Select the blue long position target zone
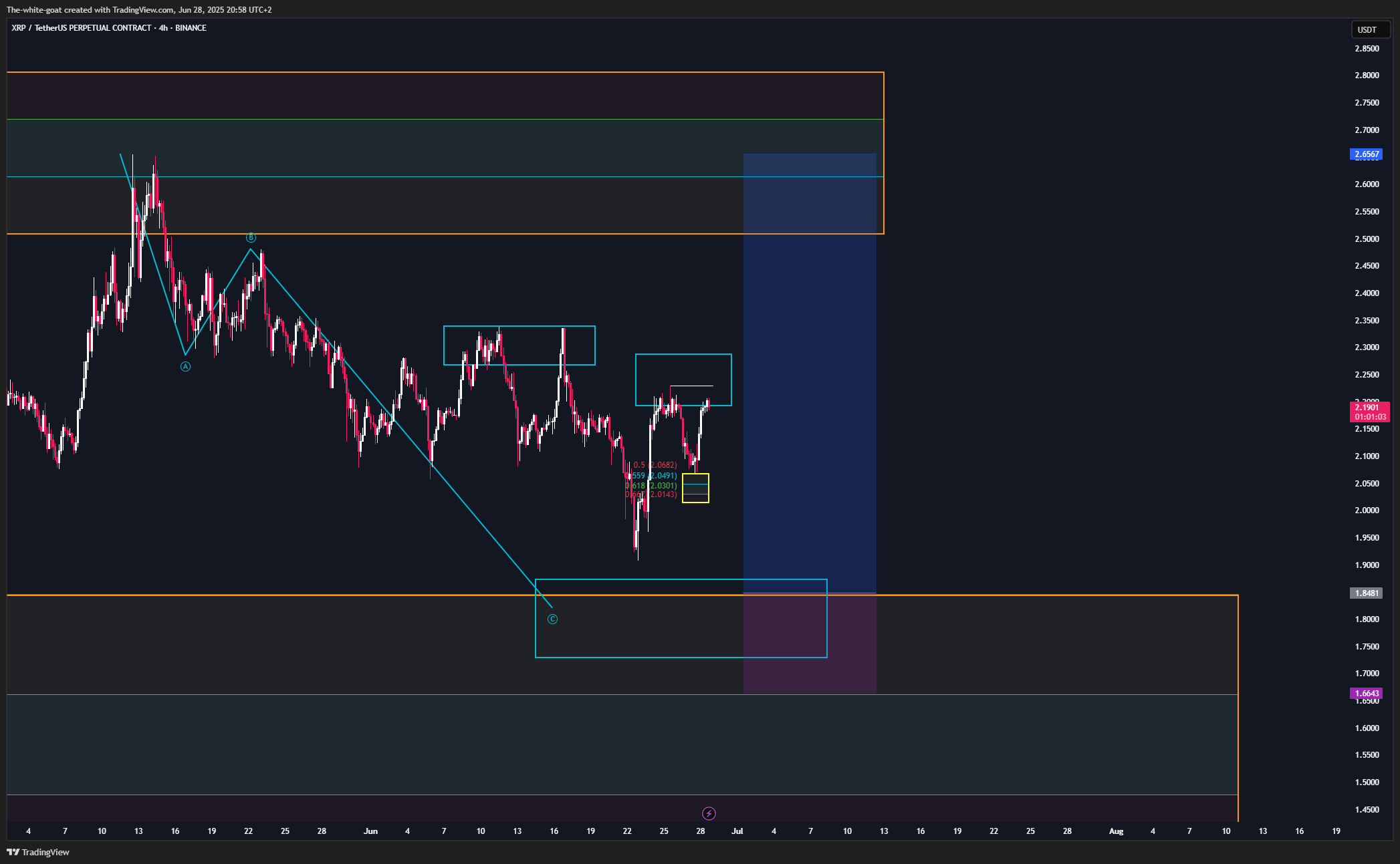 [810, 373]
